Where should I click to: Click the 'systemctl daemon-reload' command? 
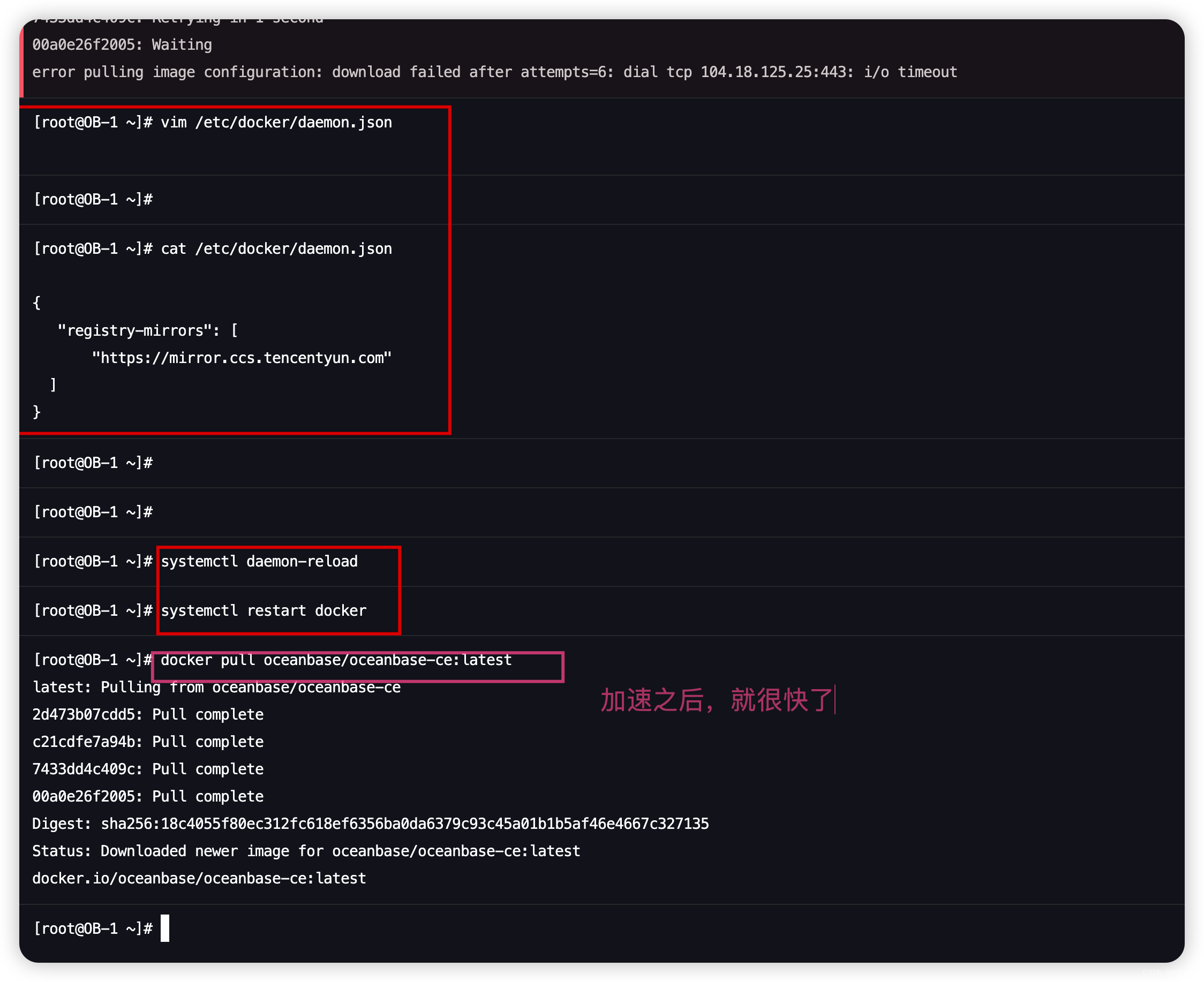pyautogui.click(x=260, y=562)
